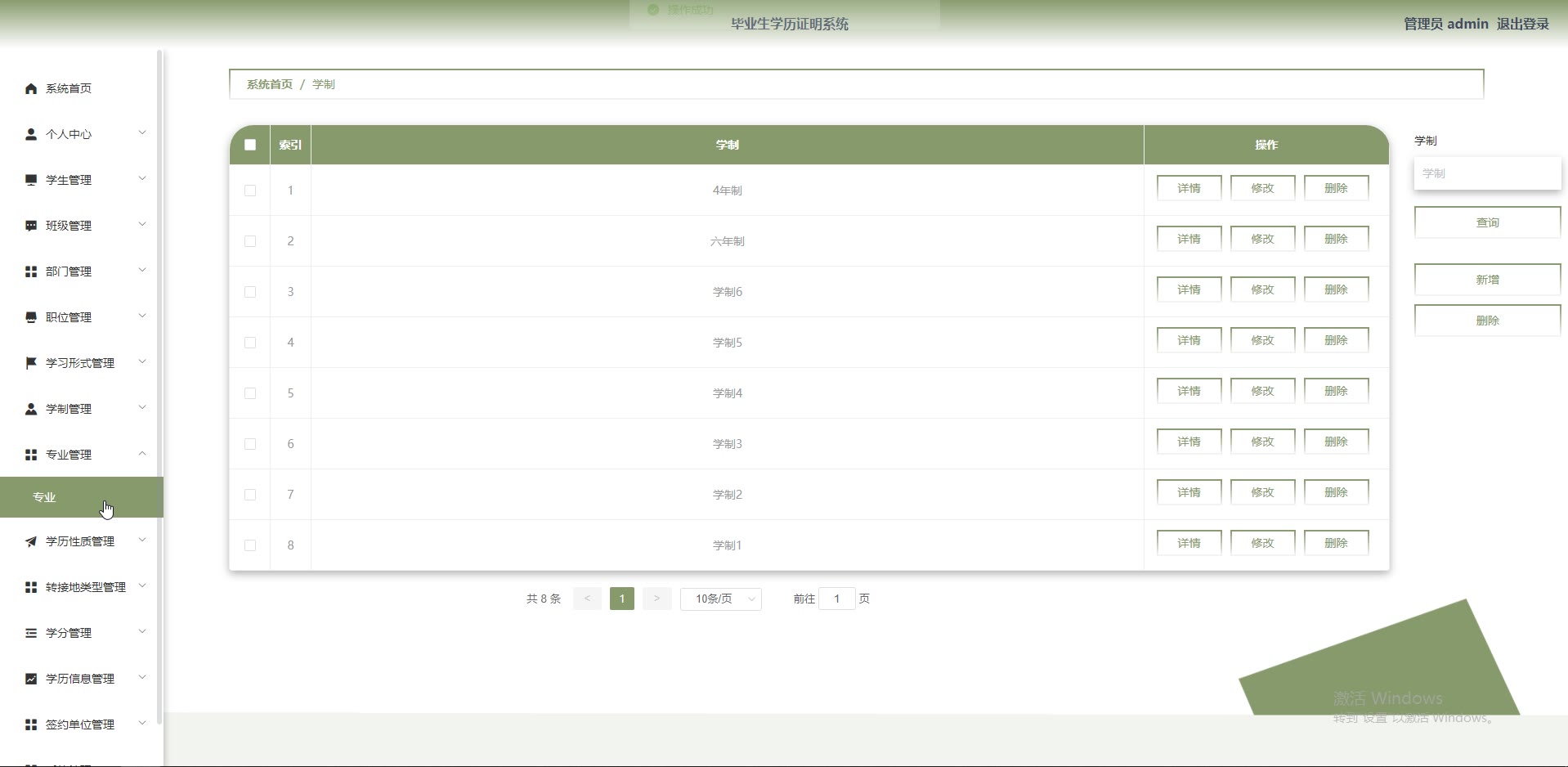Click the previous page arrow

click(587, 599)
